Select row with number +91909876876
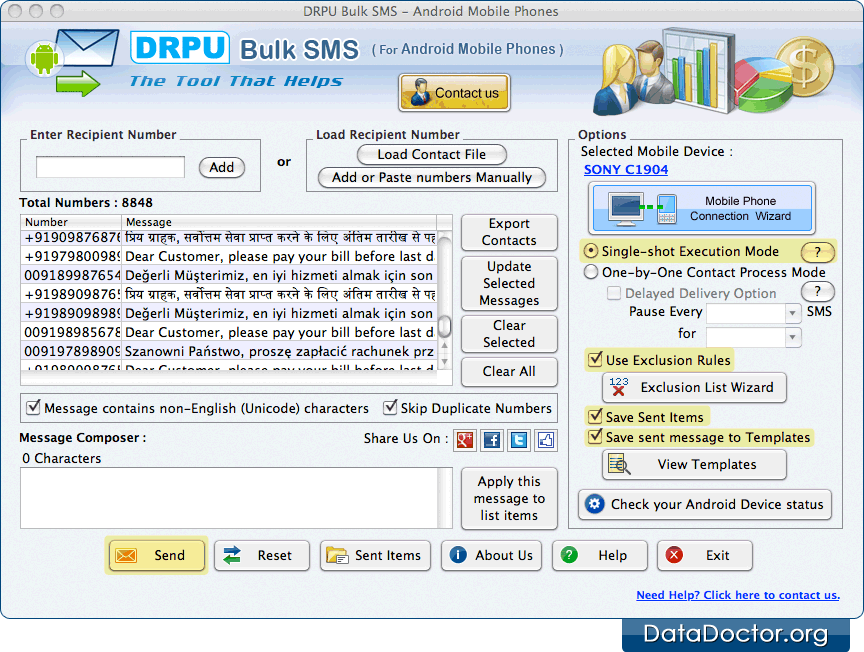 point(229,238)
